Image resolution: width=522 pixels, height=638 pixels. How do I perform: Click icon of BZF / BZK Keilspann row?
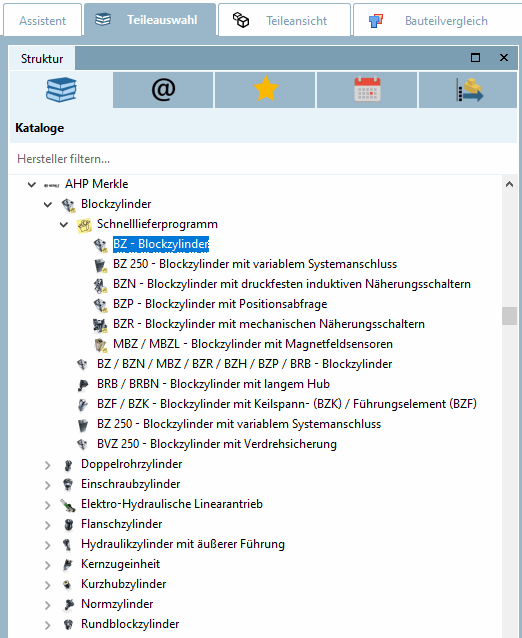[83, 404]
